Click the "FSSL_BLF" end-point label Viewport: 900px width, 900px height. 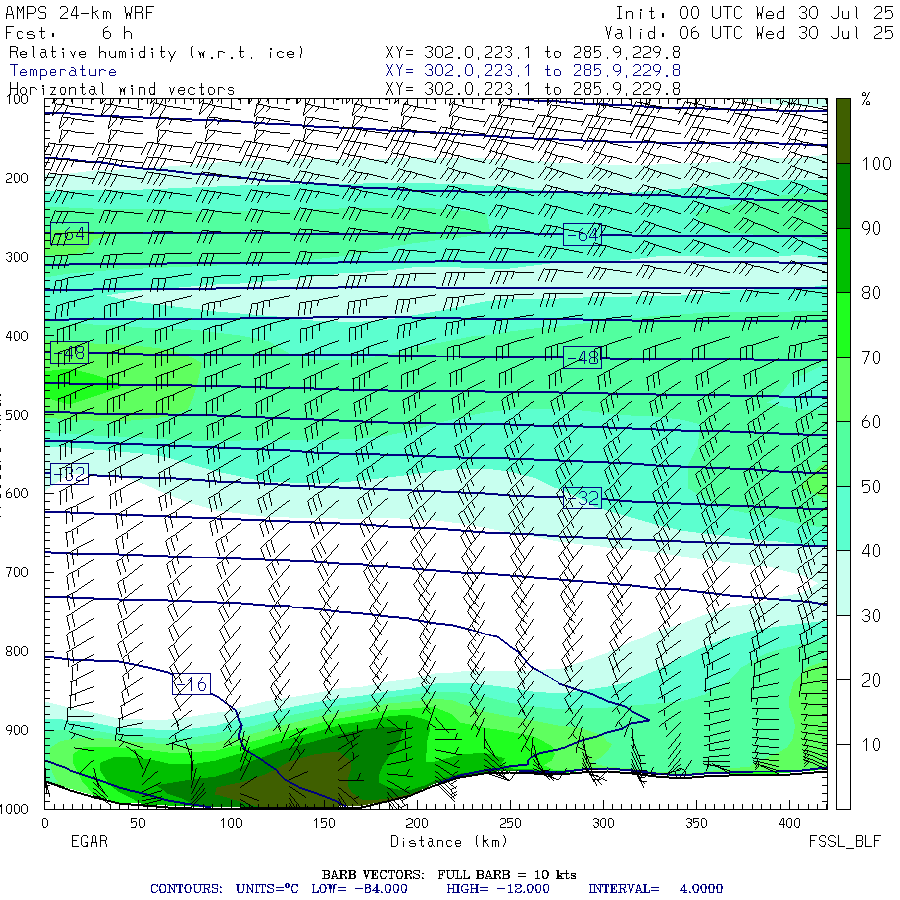point(844,841)
